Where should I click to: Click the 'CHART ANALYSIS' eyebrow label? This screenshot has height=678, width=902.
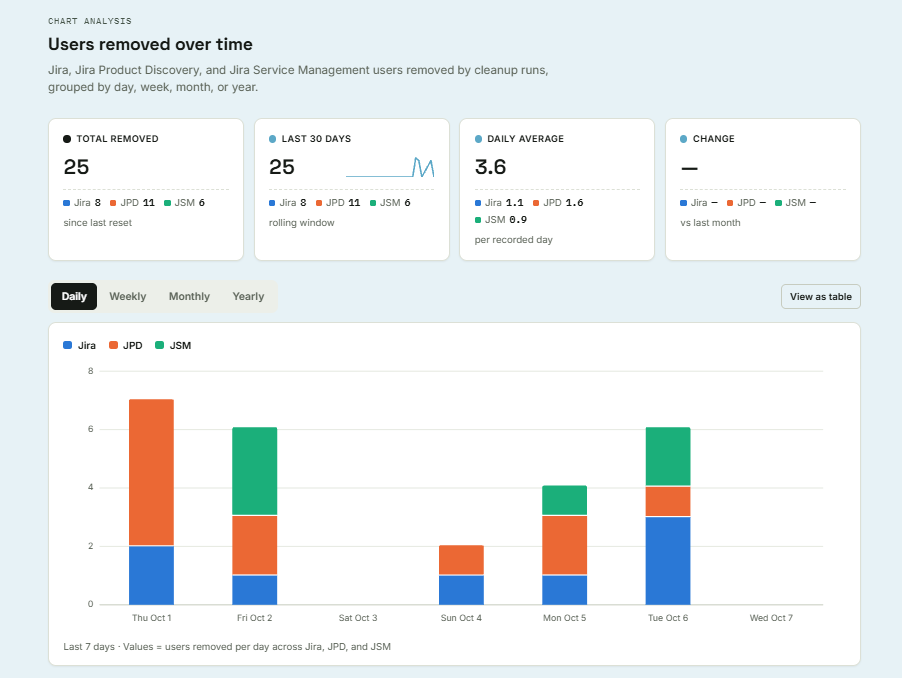pos(90,21)
